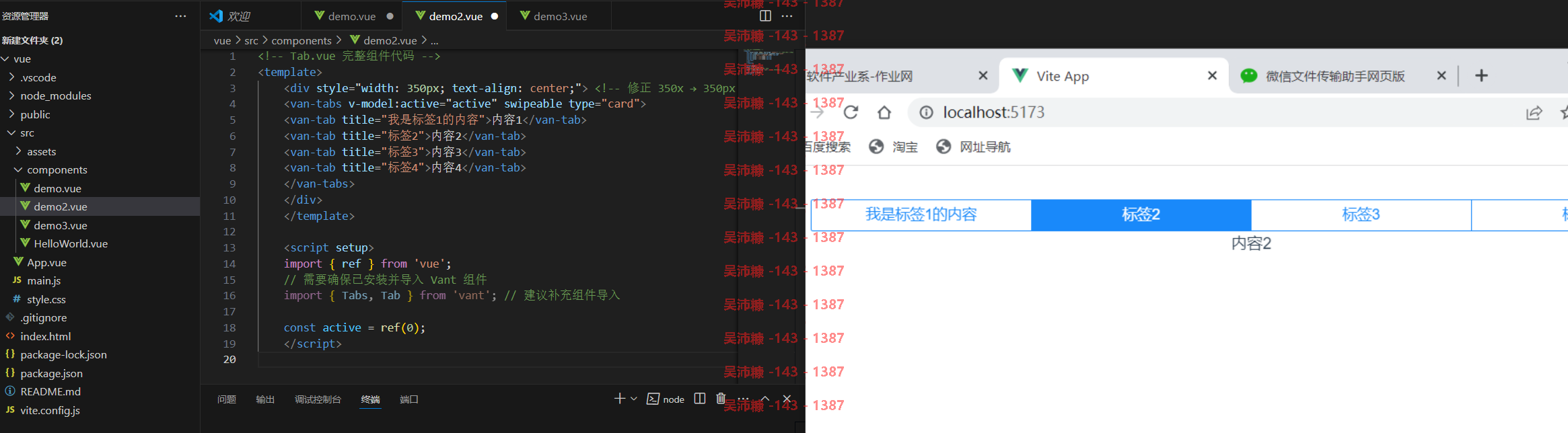Split the editor to the right

point(765,15)
